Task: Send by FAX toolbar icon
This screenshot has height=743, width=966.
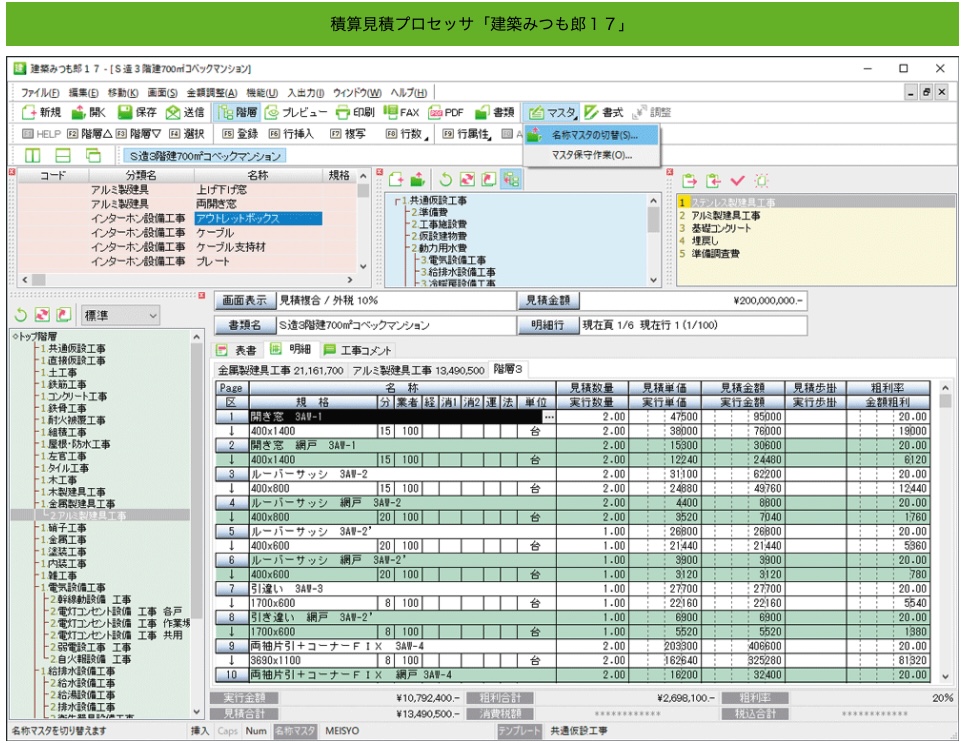Action: [401, 112]
